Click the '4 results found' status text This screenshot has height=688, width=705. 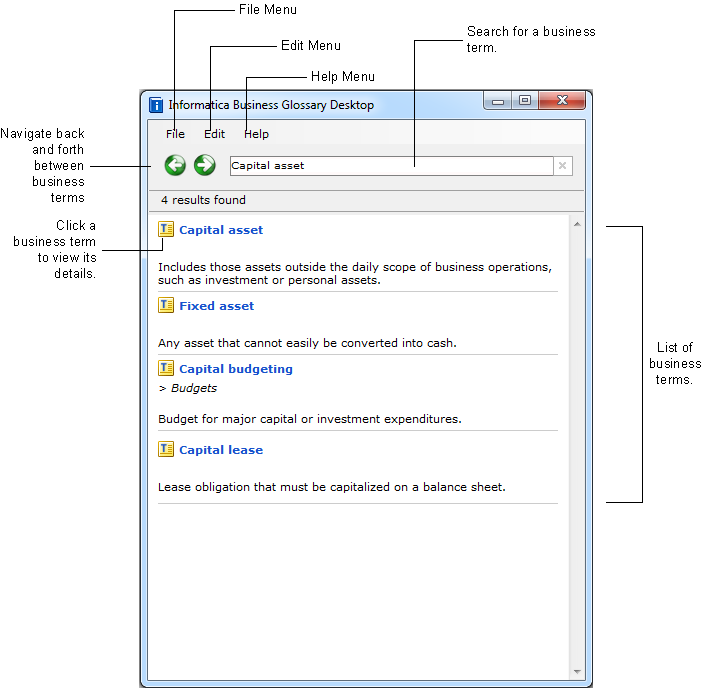coord(203,200)
